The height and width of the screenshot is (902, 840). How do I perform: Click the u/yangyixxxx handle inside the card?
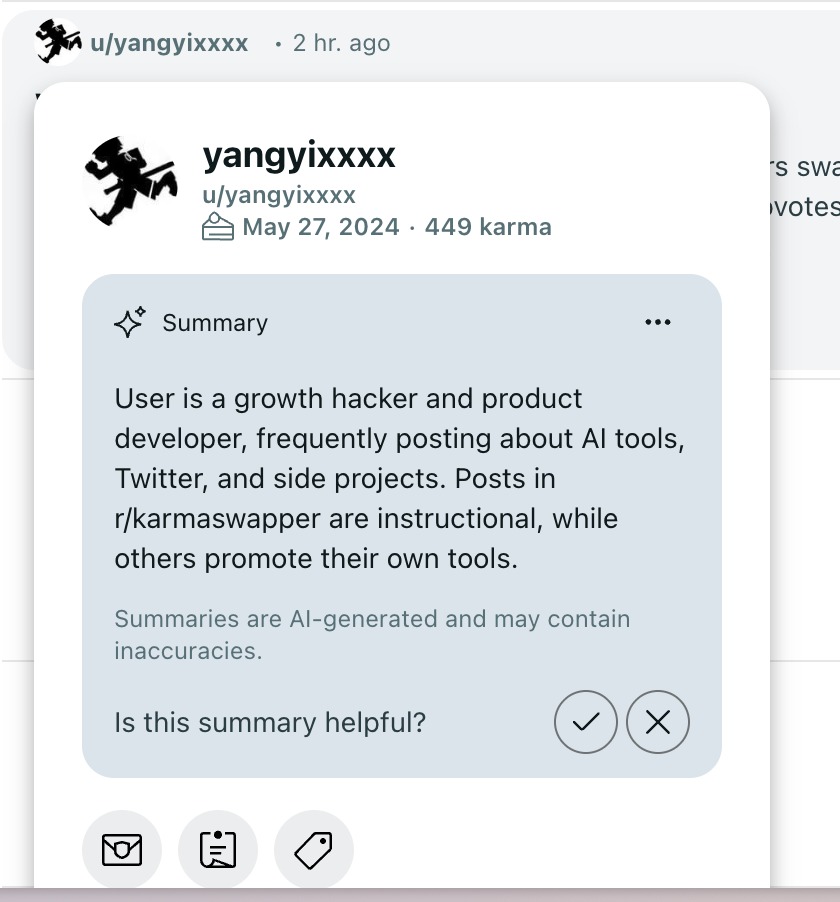[x=279, y=194]
